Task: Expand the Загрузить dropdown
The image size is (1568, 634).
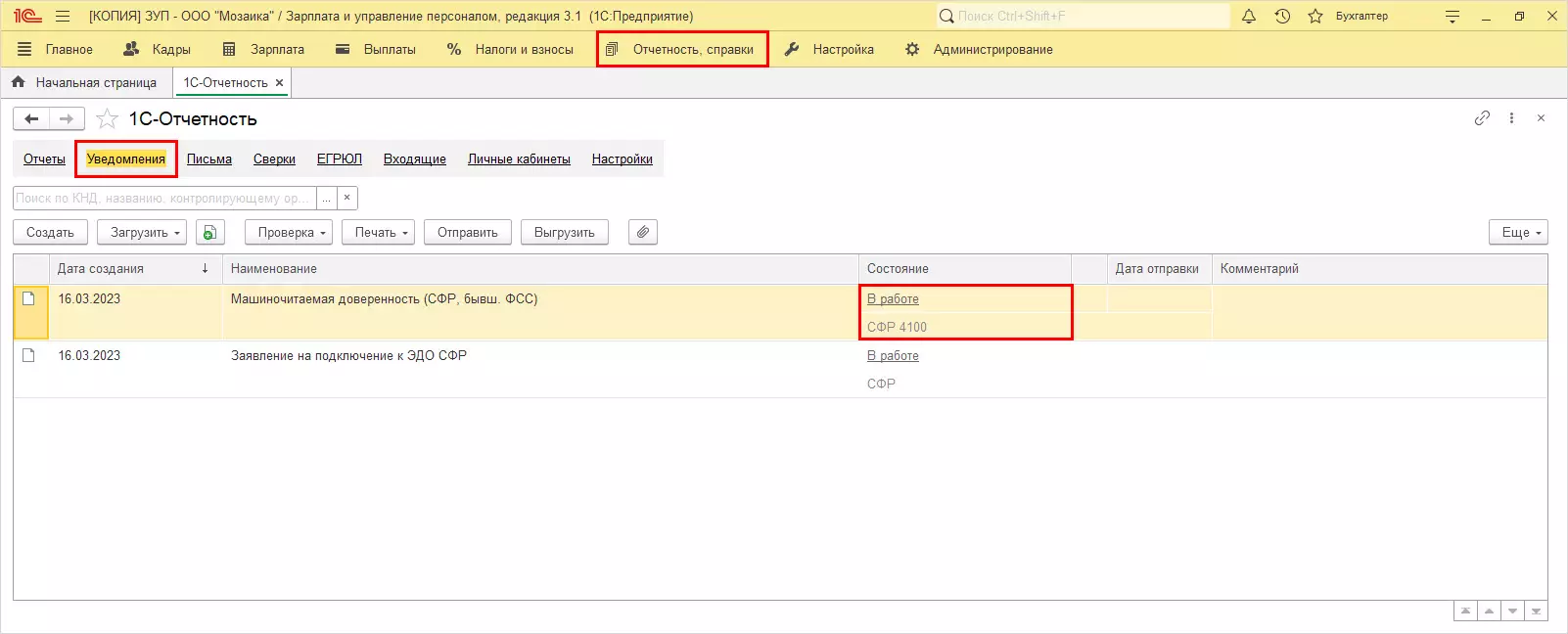Action: pyautogui.click(x=142, y=232)
